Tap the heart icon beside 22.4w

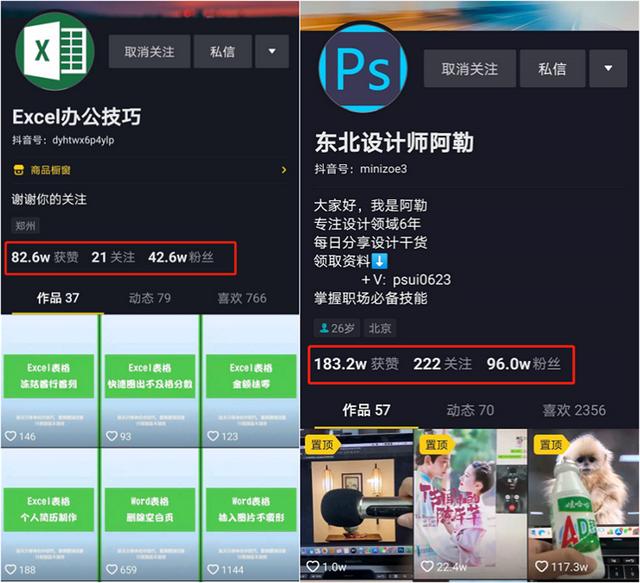coord(427,566)
